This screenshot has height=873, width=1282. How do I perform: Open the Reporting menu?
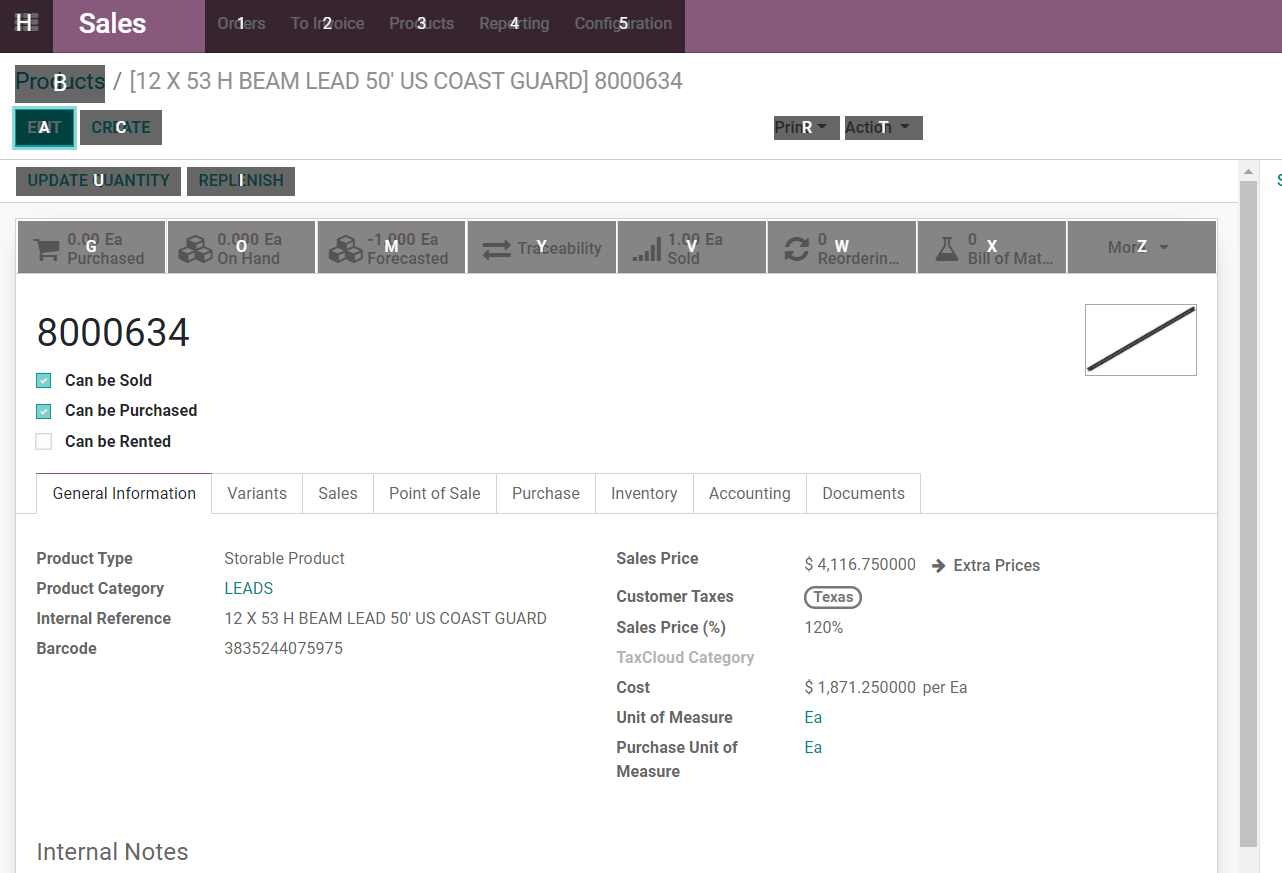coord(514,24)
